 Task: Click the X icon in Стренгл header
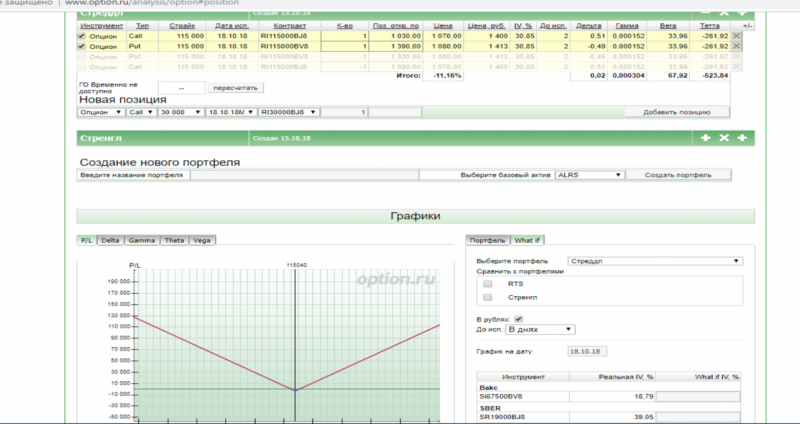[724, 138]
